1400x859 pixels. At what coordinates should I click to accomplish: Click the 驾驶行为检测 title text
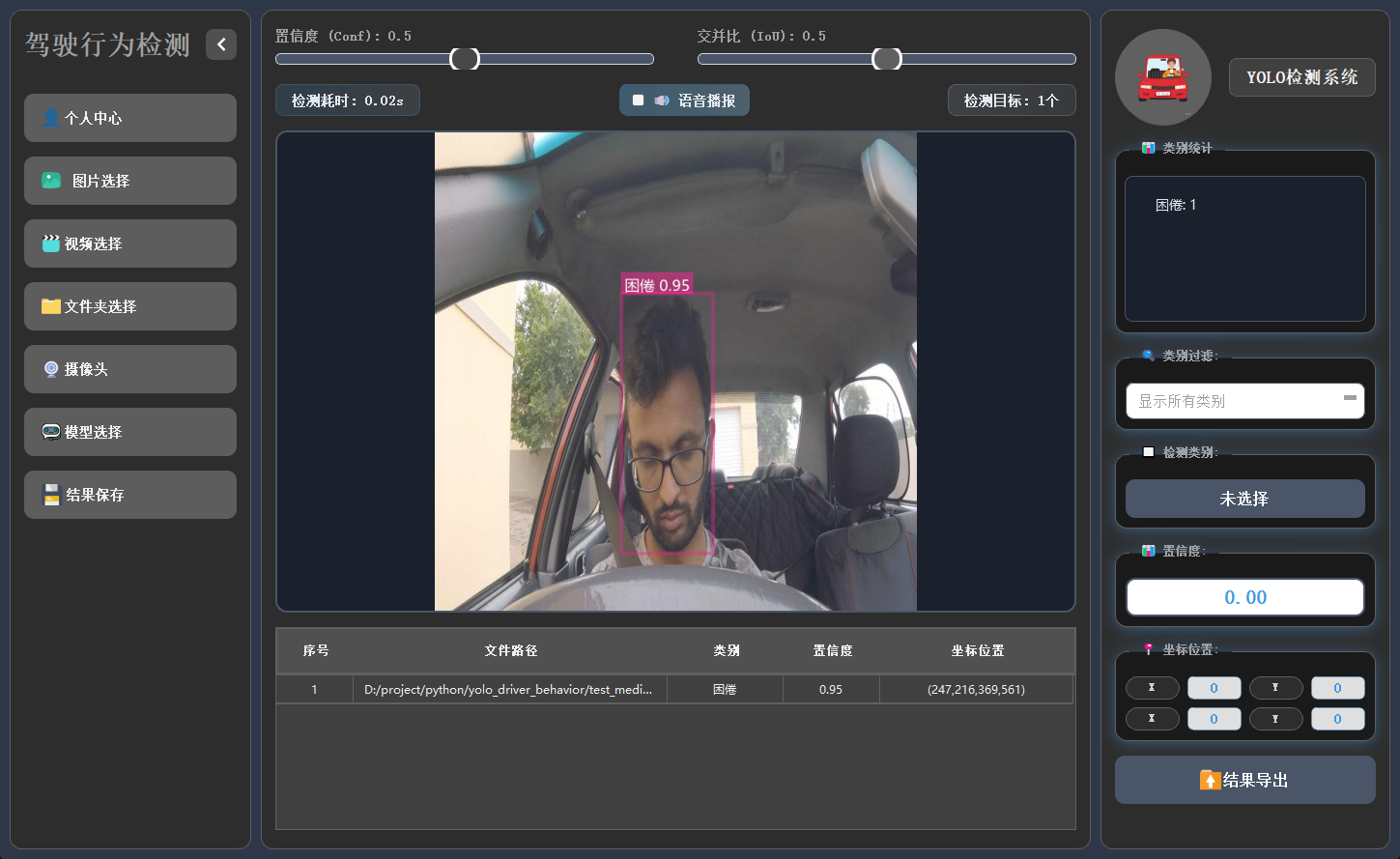pos(107,44)
